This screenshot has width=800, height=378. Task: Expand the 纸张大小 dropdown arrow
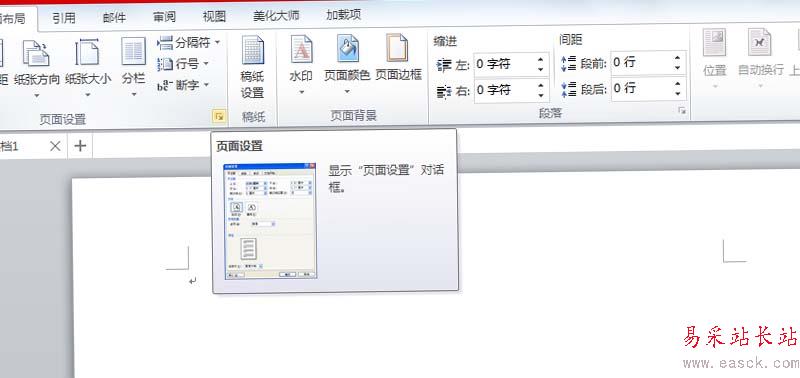[x=88, y=95]
